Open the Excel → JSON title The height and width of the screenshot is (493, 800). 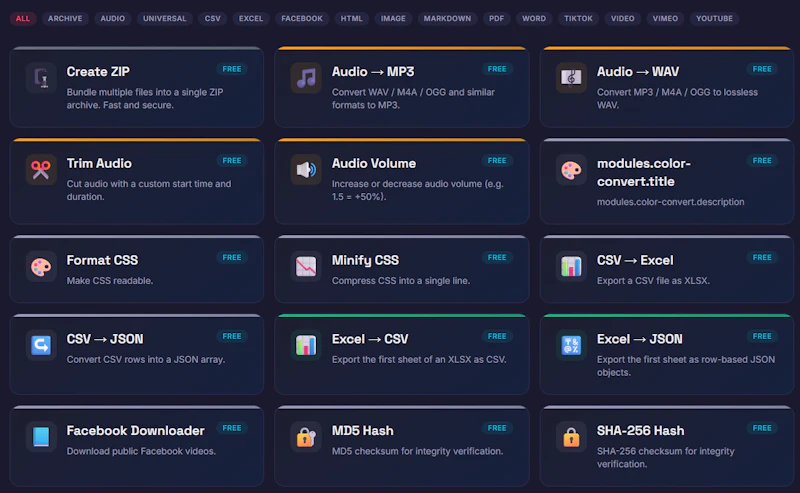click(x=640, y=339)
